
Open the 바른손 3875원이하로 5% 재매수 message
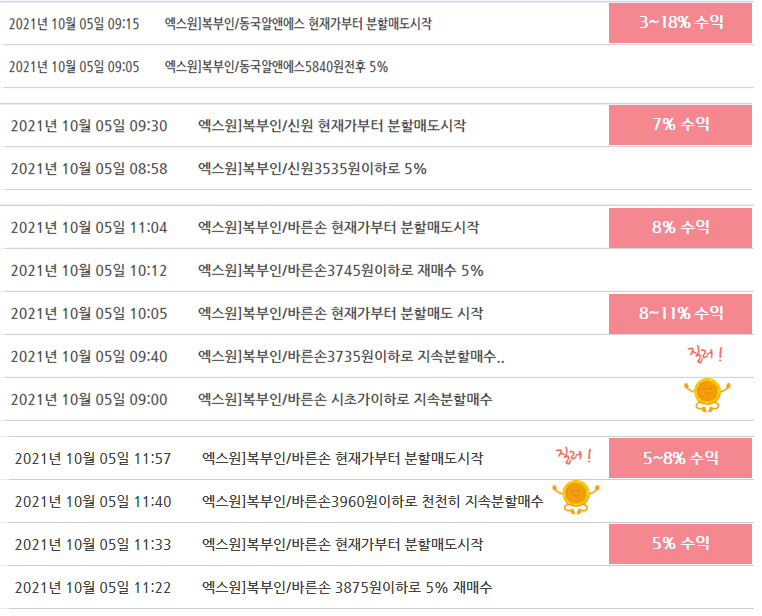347,587
